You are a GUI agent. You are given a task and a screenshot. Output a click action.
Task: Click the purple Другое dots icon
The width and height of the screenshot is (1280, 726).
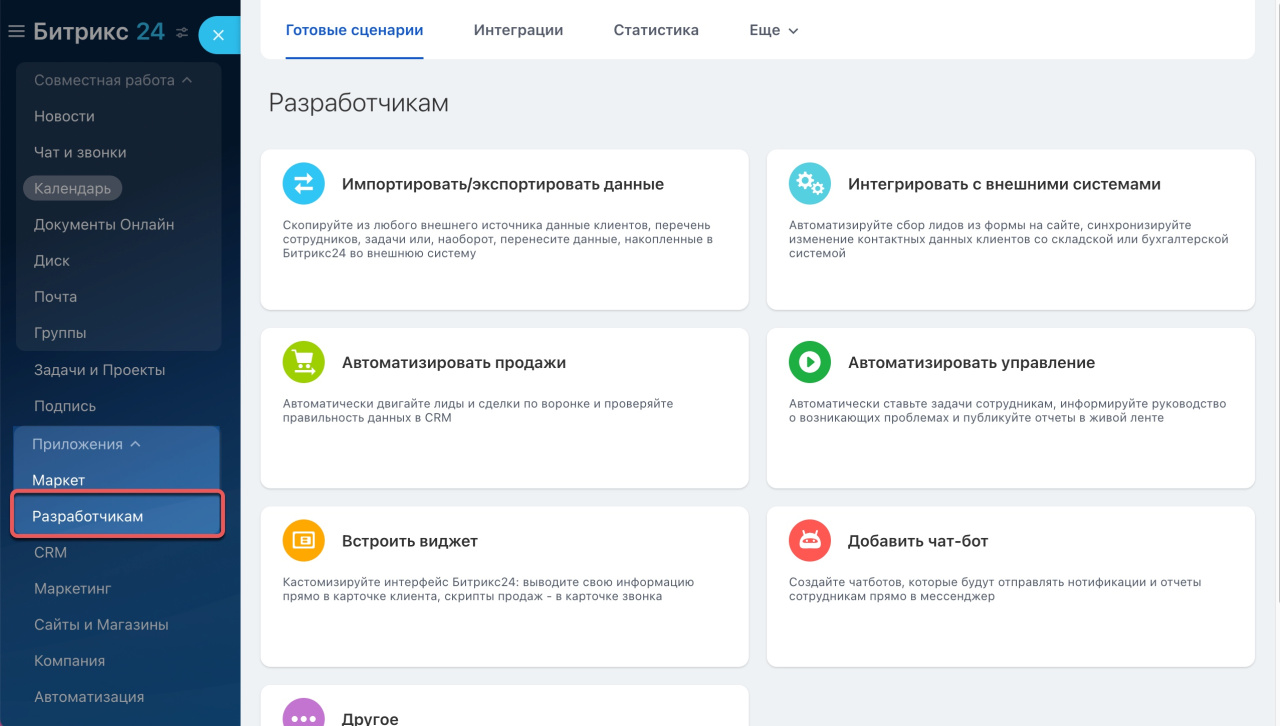(304, 713)
